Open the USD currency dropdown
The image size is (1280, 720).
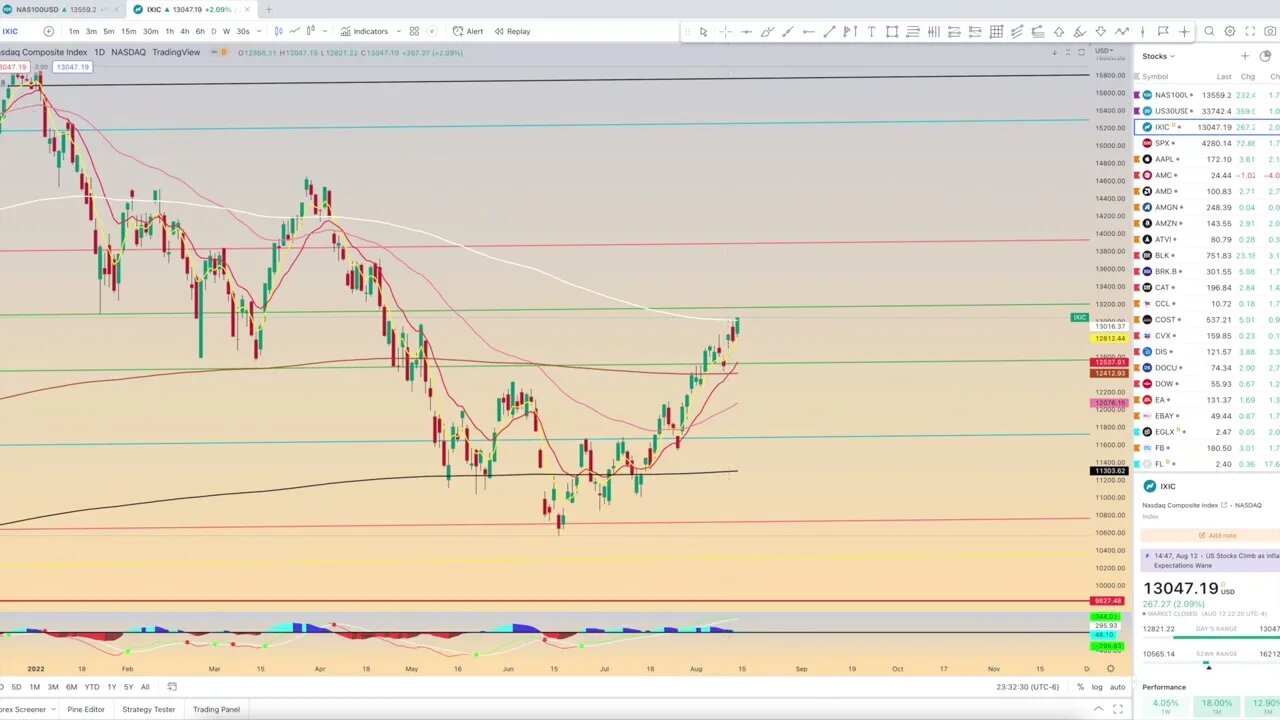point(1104,51)
